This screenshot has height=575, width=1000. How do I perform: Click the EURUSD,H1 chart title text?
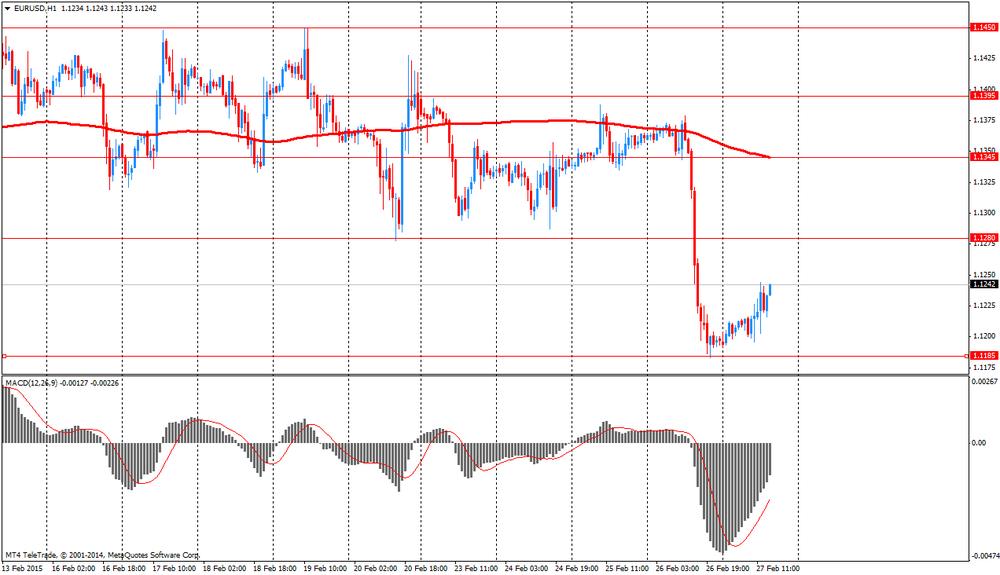[35, 8]
